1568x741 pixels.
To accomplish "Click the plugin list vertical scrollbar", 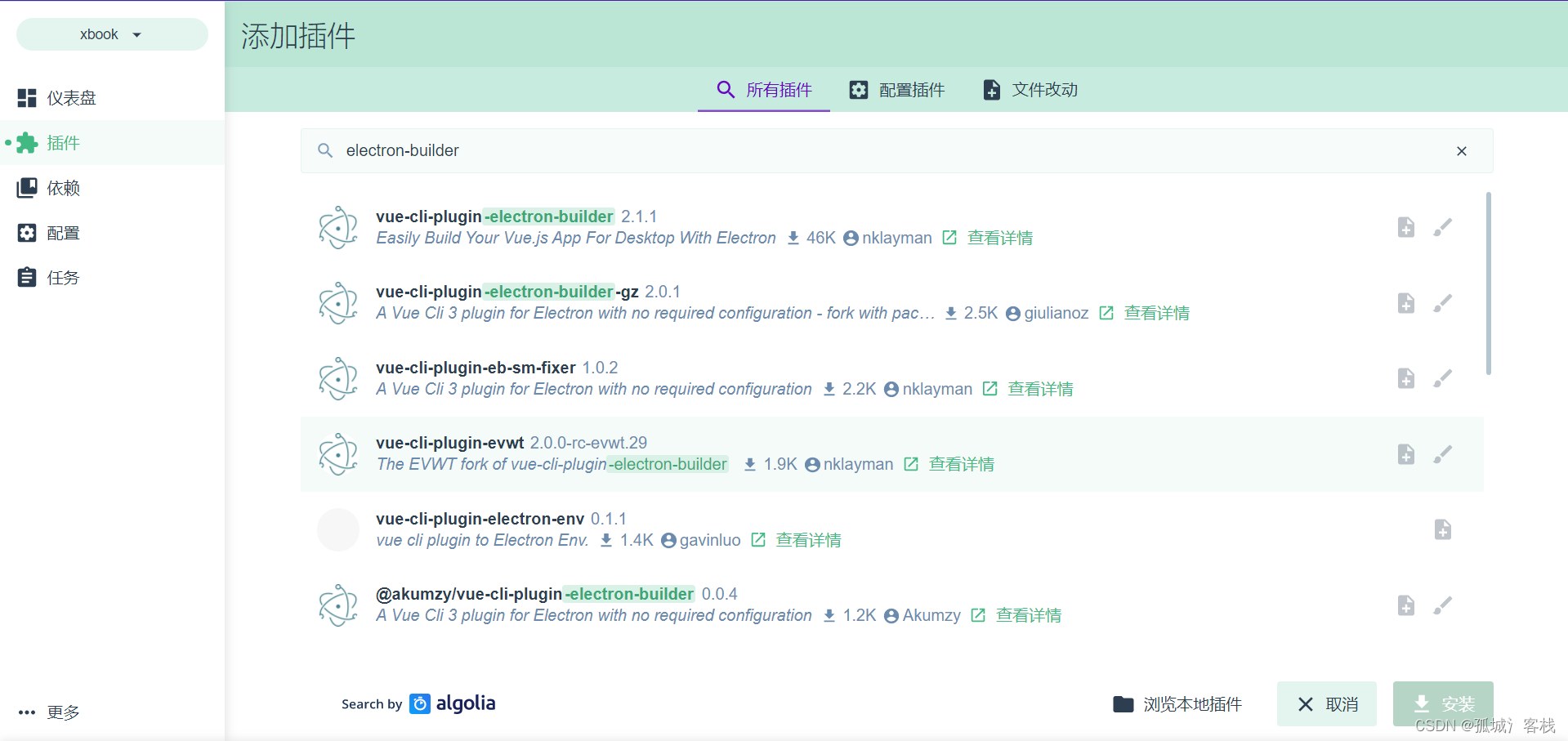I will point(1489,283).
